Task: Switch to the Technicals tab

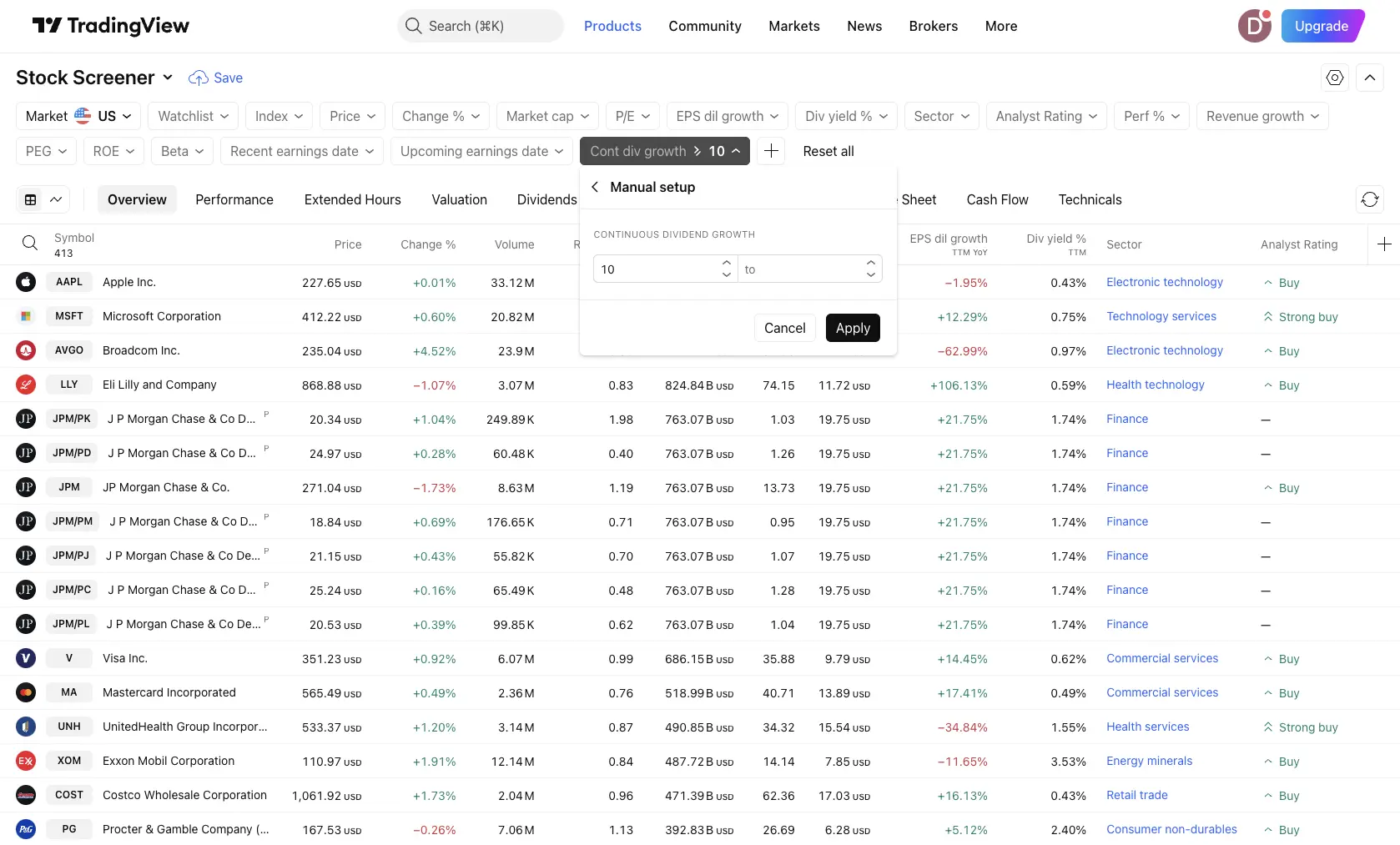Action: [1090, 199]
